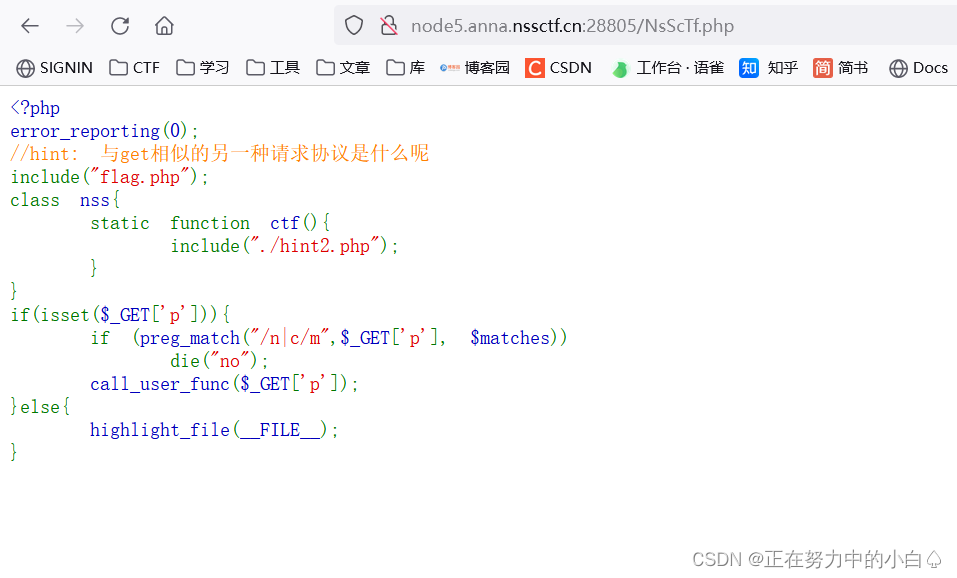Reload the current page

tap(119, 26)
